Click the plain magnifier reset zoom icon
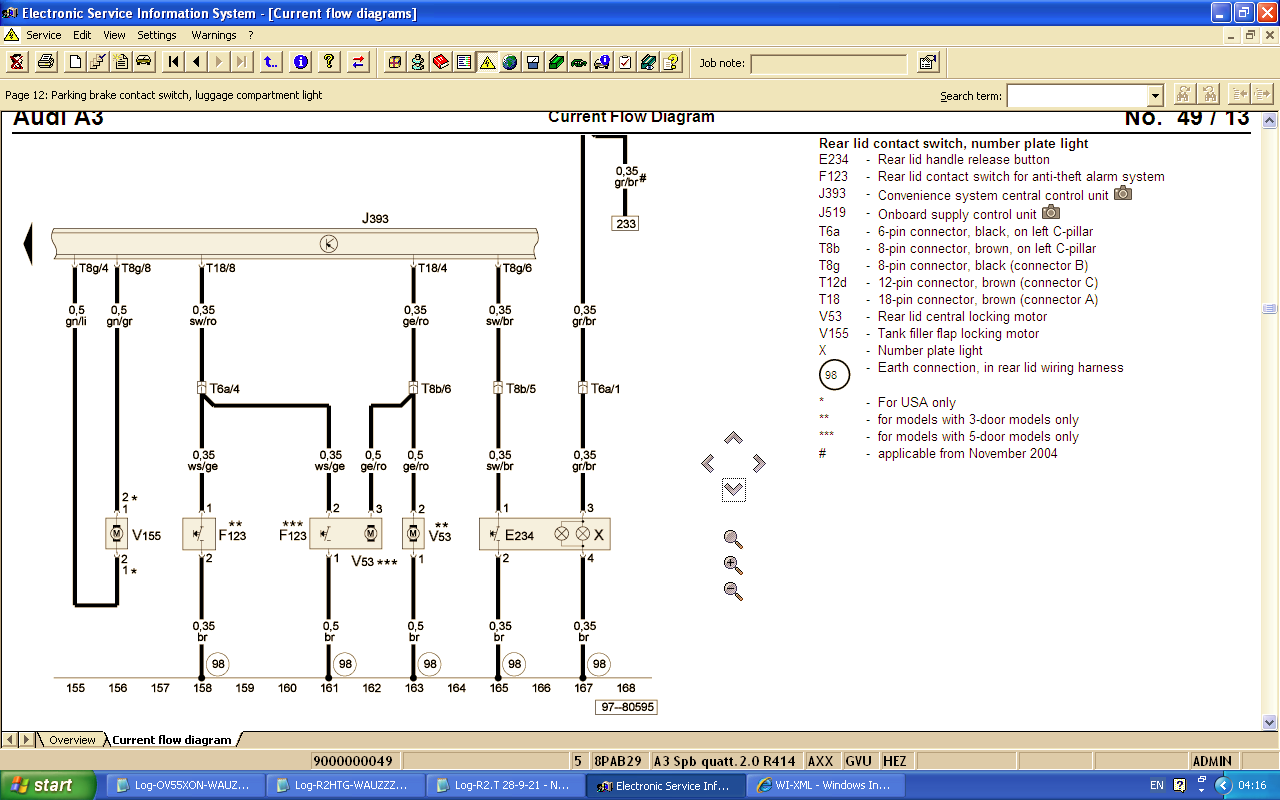 click(733, 539)
